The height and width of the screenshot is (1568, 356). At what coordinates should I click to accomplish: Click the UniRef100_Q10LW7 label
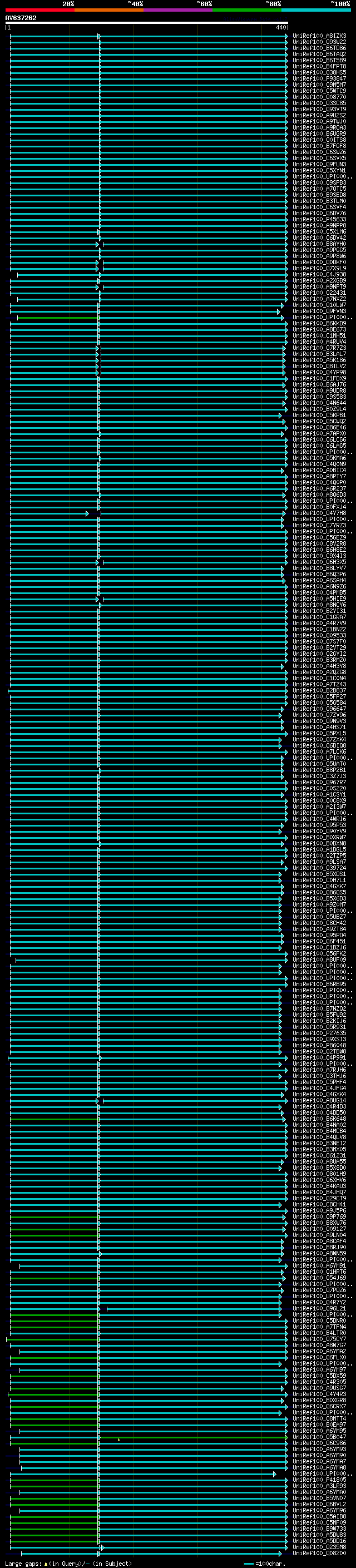319,305
